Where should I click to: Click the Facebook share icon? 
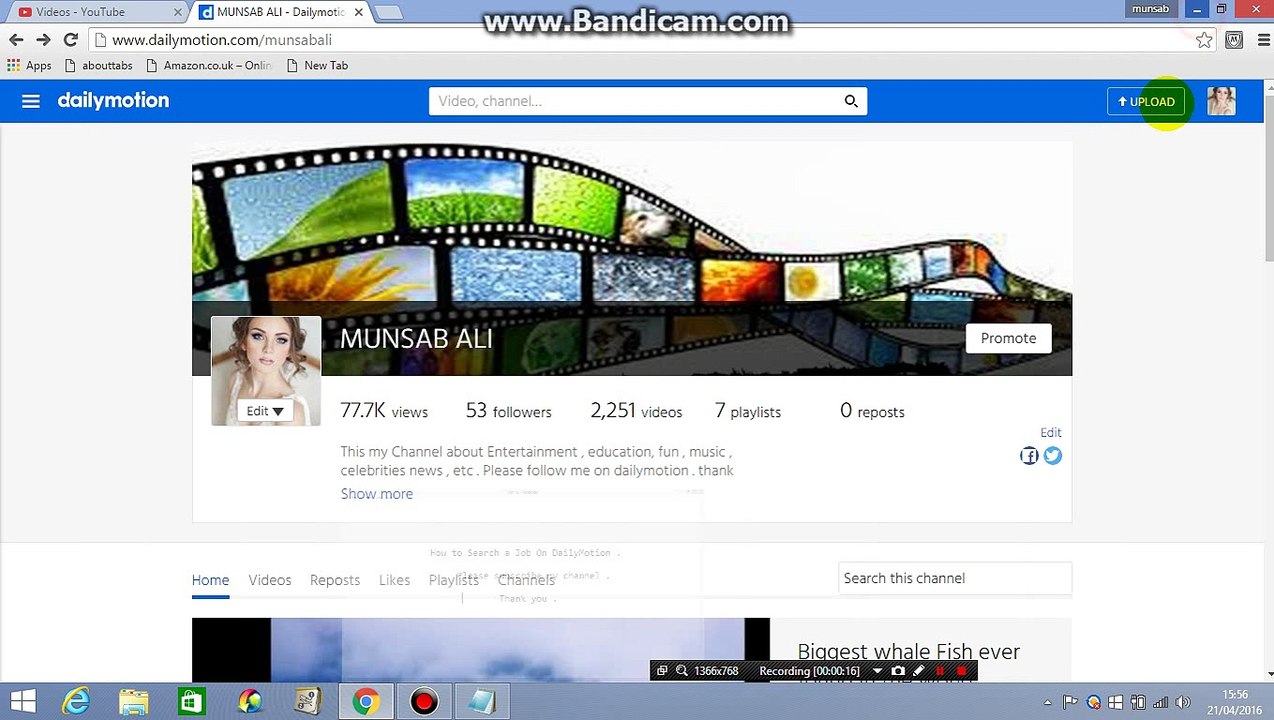coord(1029,456)
